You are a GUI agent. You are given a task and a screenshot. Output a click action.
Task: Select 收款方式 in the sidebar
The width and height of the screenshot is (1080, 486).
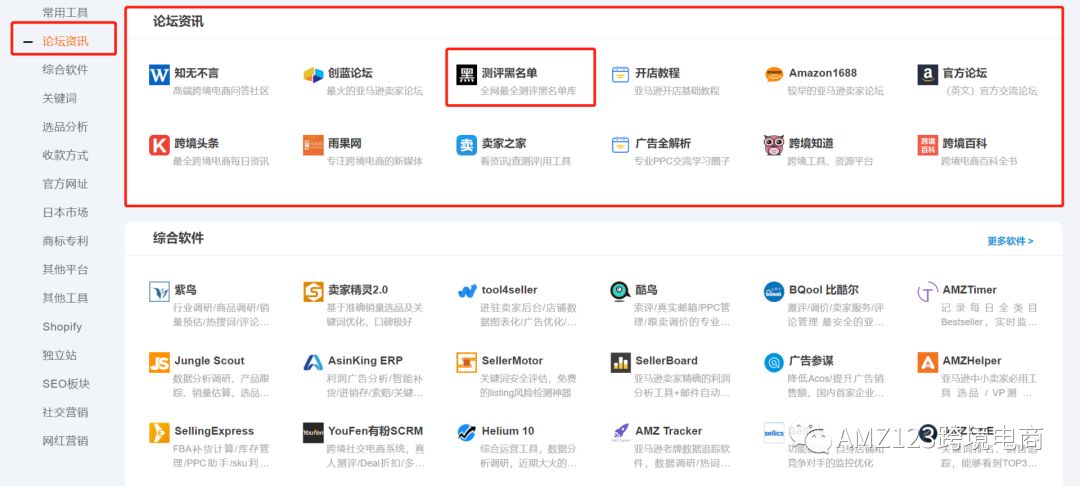(65, 156)
